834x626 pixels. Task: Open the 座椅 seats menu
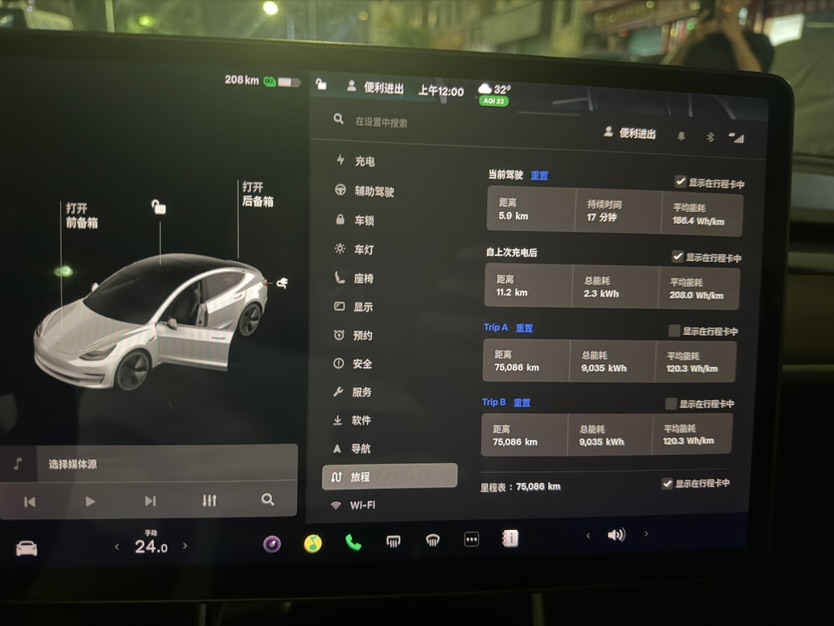pyautogui.click(x=354, y=278)
